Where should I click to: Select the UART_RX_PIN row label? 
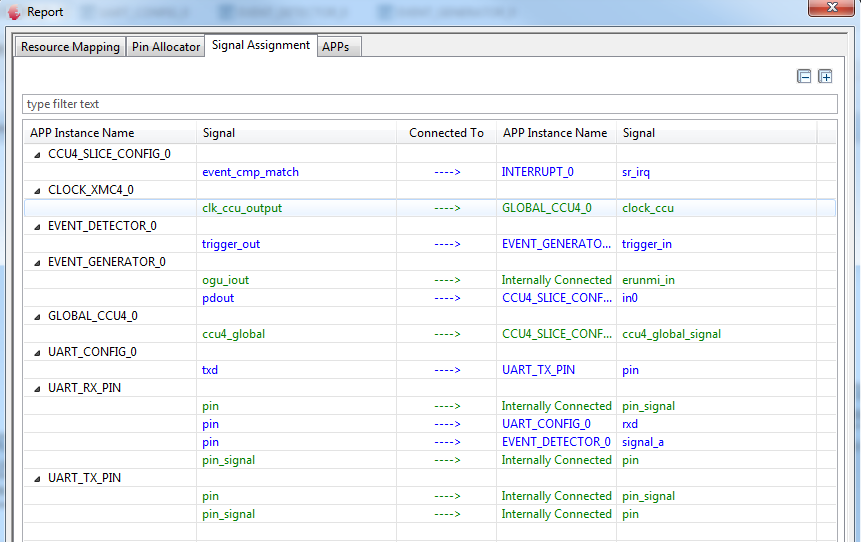[84, 388]
